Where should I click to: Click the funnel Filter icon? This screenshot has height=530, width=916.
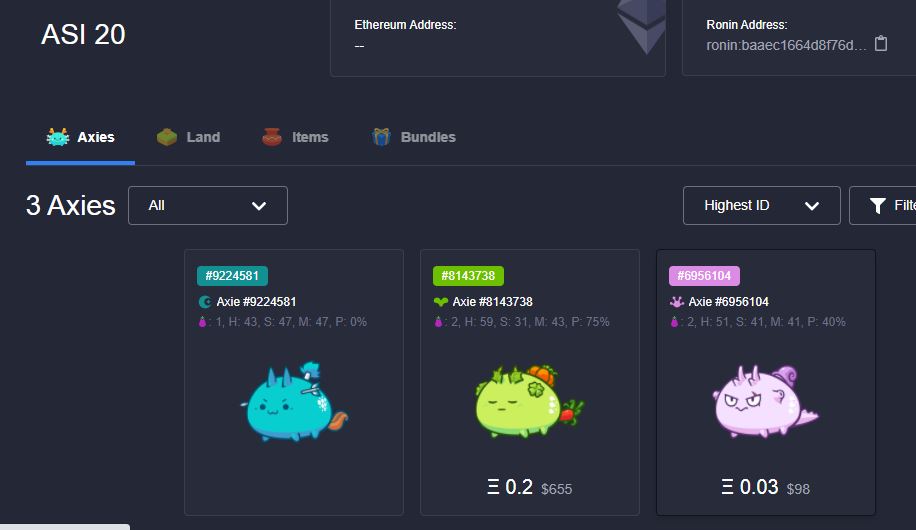[x=877, y=206]
